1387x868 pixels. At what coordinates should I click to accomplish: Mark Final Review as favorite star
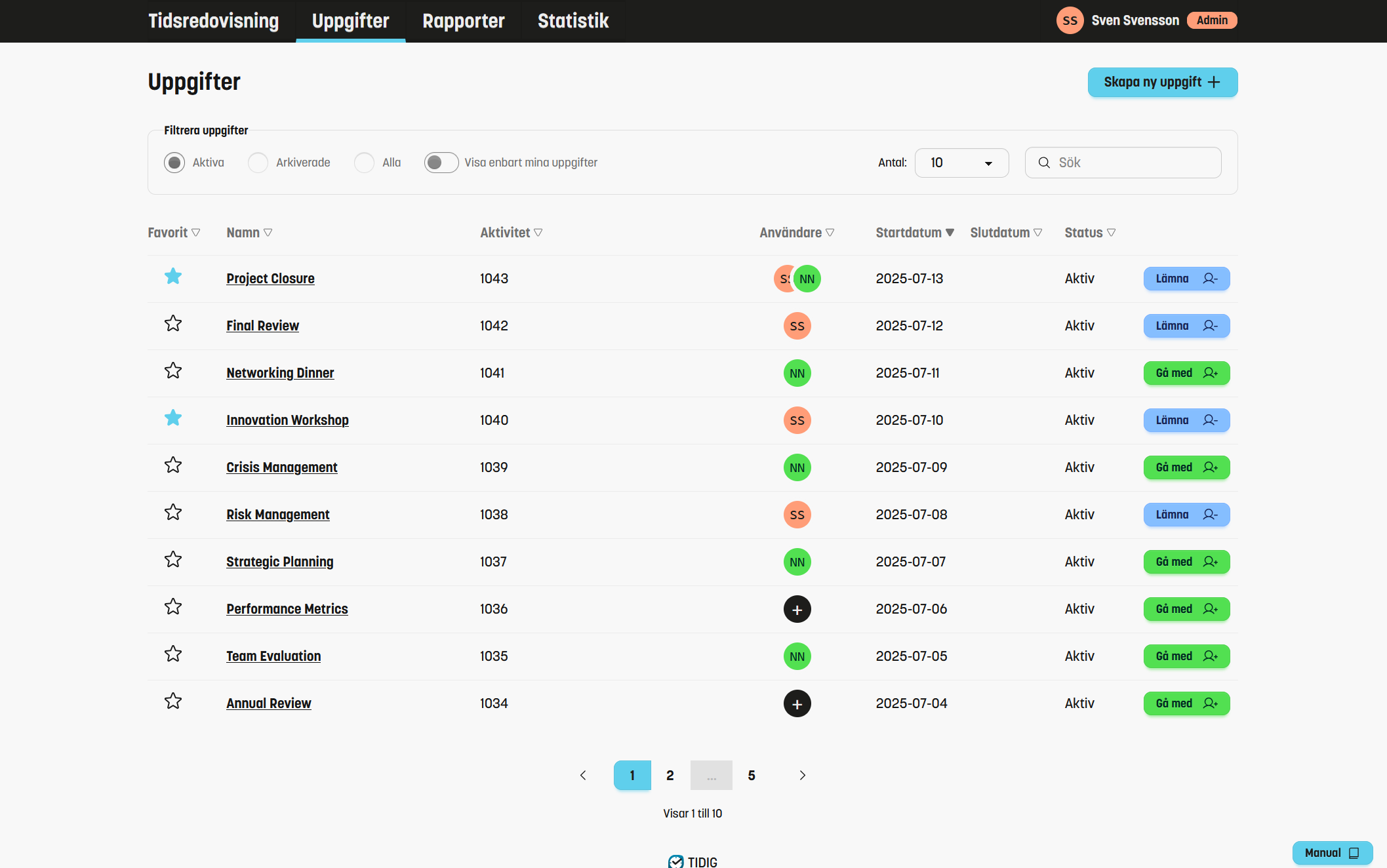pos(173,324)
